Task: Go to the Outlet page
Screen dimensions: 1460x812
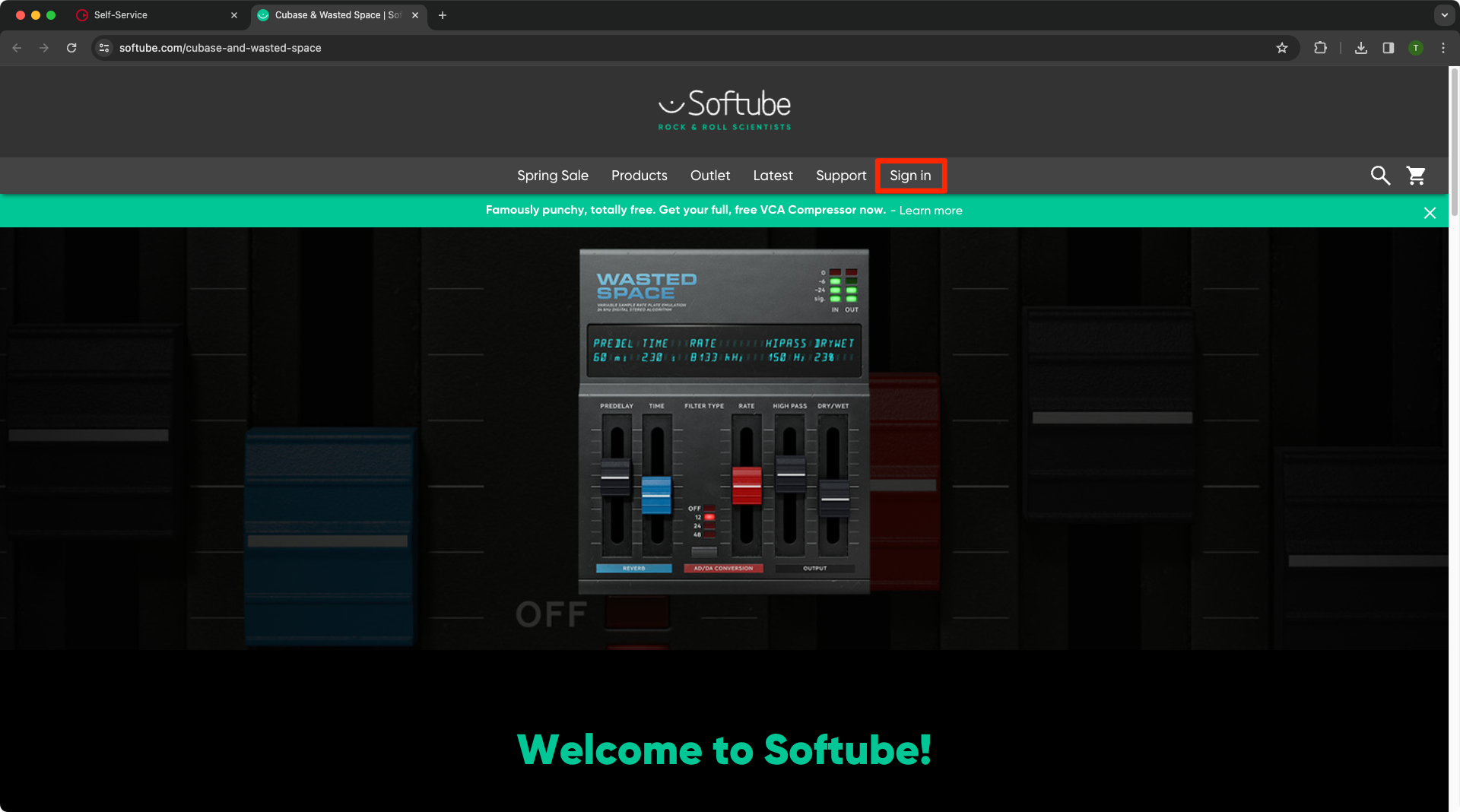Action: pyautogui.click(x=710, y=176)
